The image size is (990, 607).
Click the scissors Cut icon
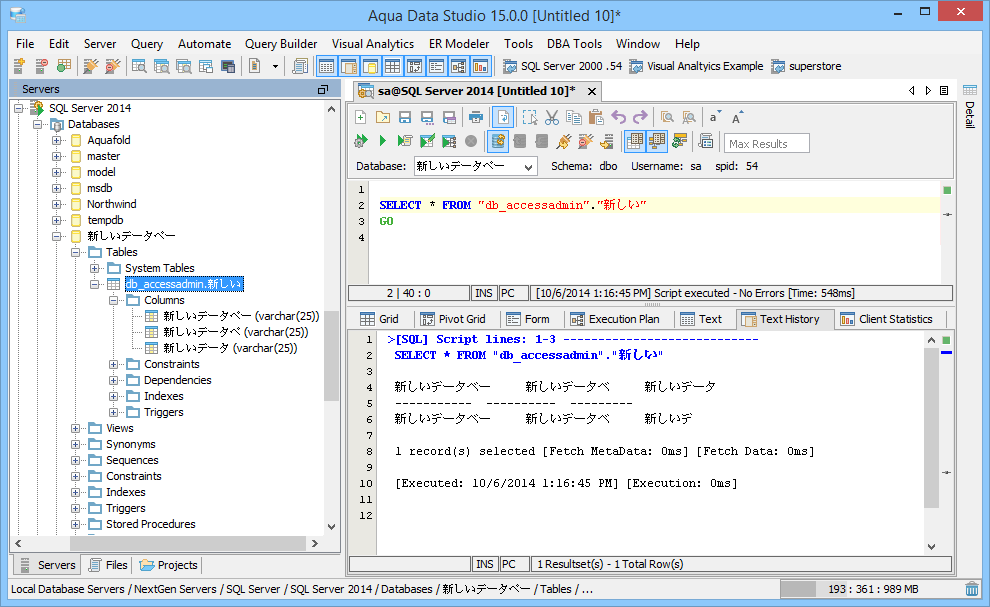click(551, 117)
